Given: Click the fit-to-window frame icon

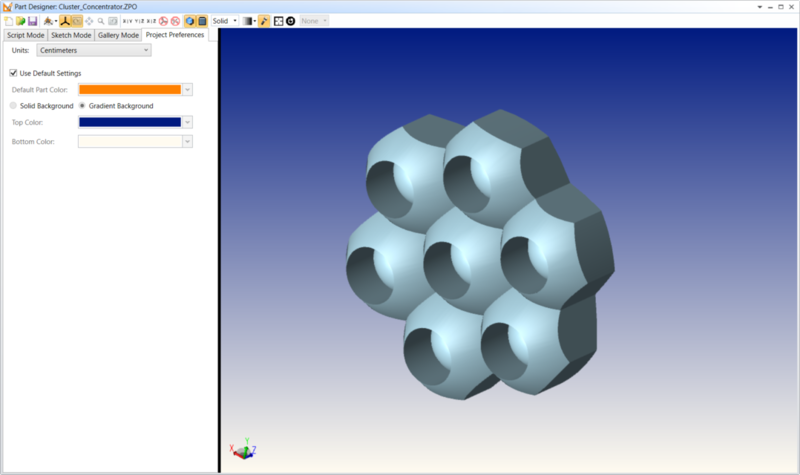Looking at the screenshot, I should tap(279, 21).
